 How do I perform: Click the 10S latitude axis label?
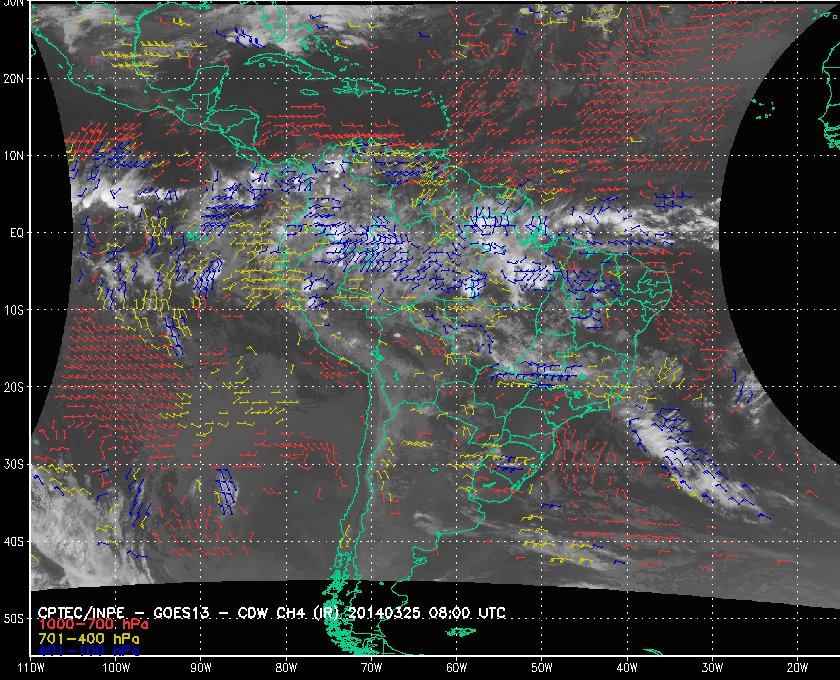13,310
